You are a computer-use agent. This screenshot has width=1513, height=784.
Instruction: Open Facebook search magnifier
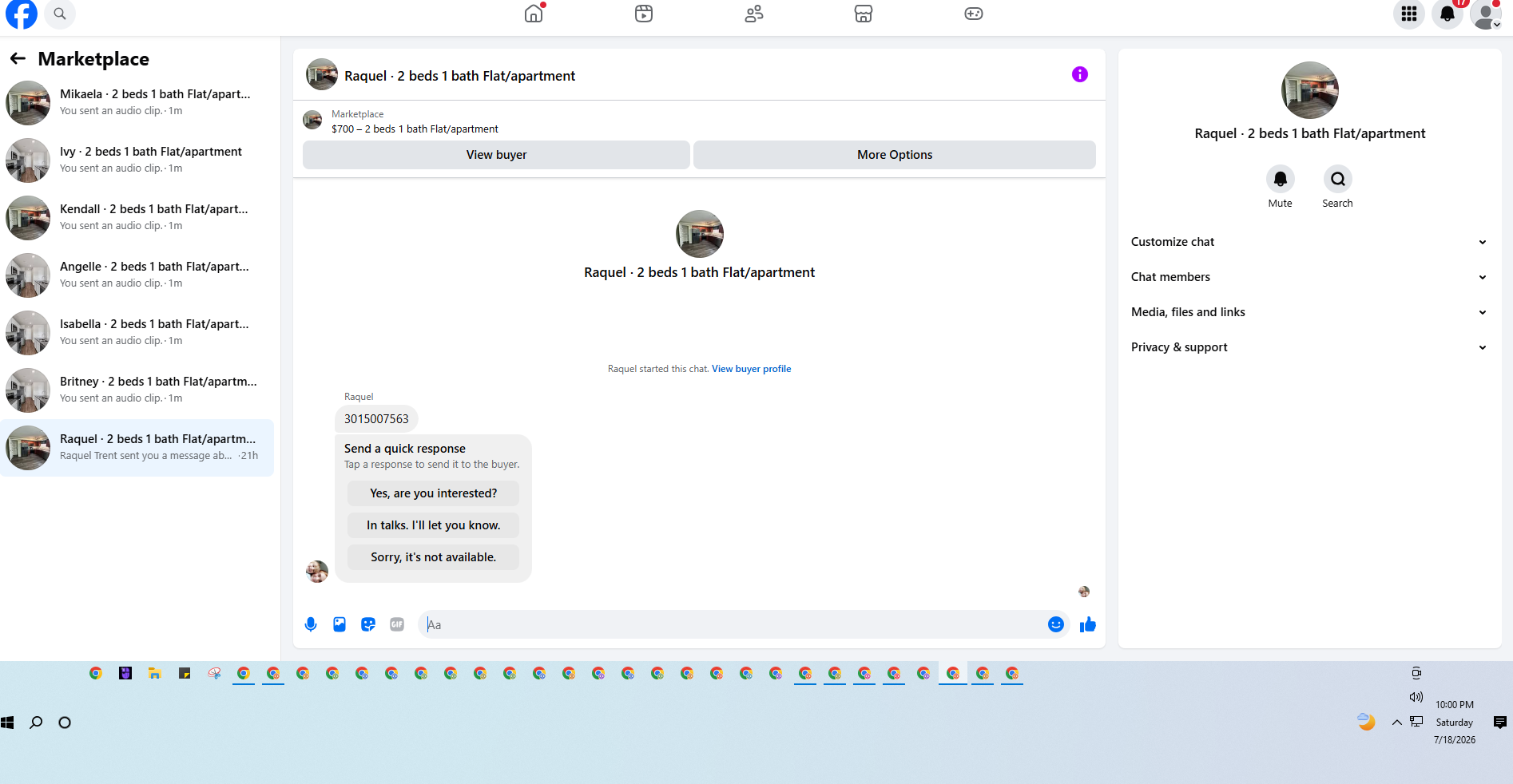click(x=60, y=14)
